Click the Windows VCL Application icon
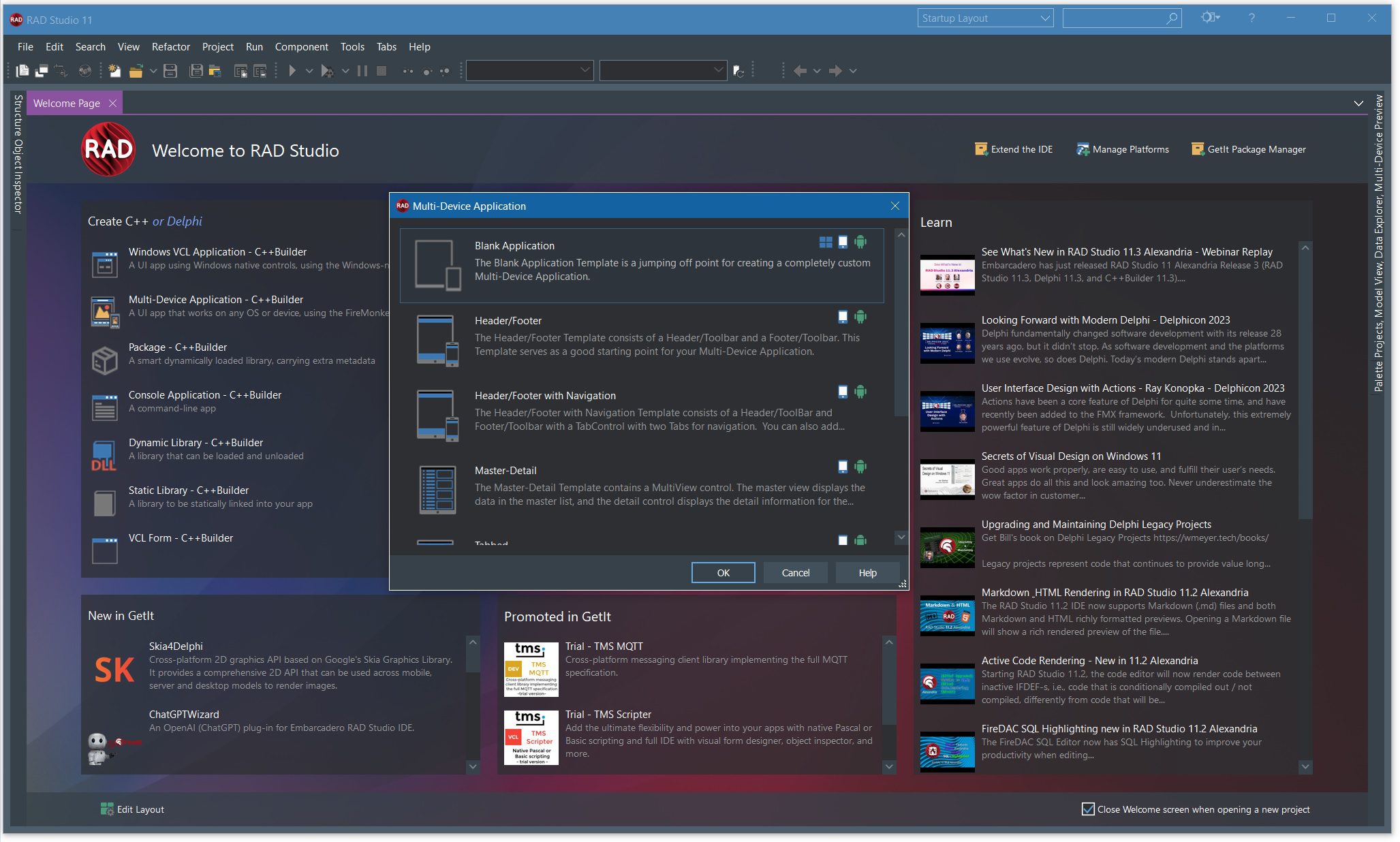The image size is (1400, 842). 105,264
